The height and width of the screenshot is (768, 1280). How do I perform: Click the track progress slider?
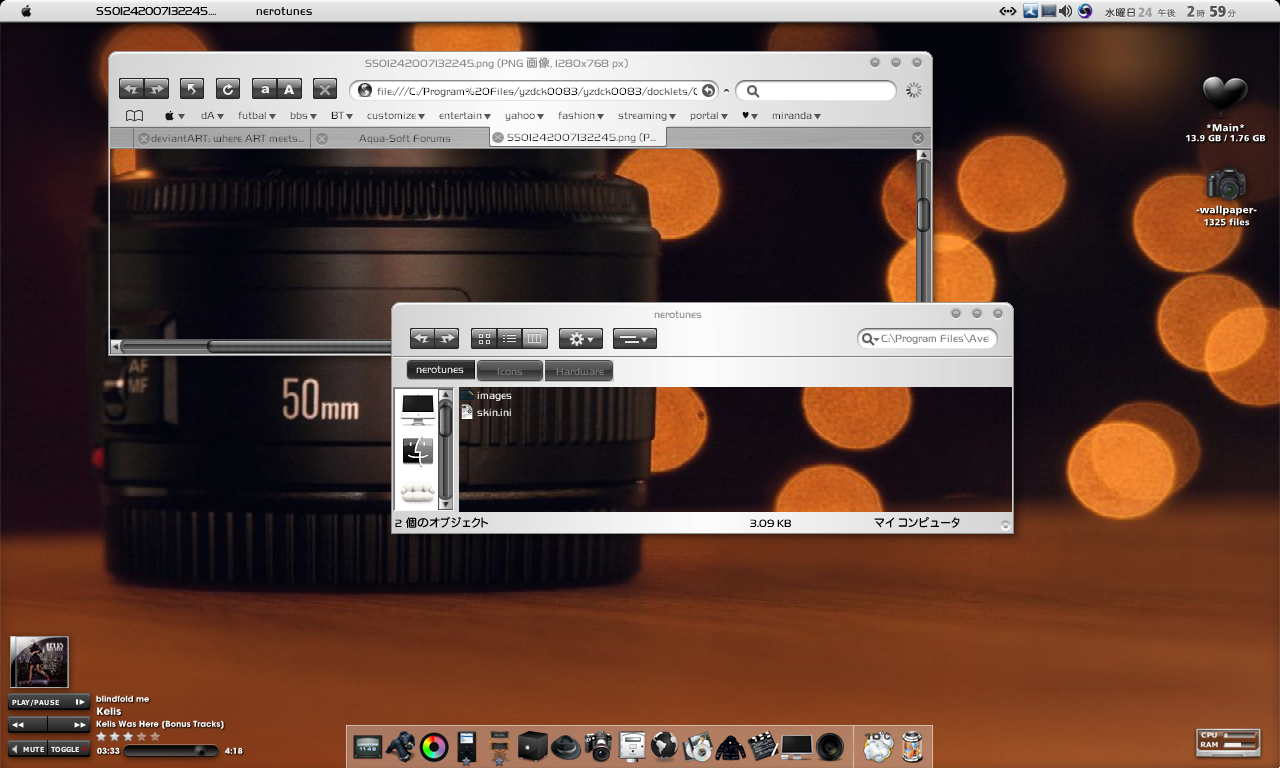click(172, 750)
